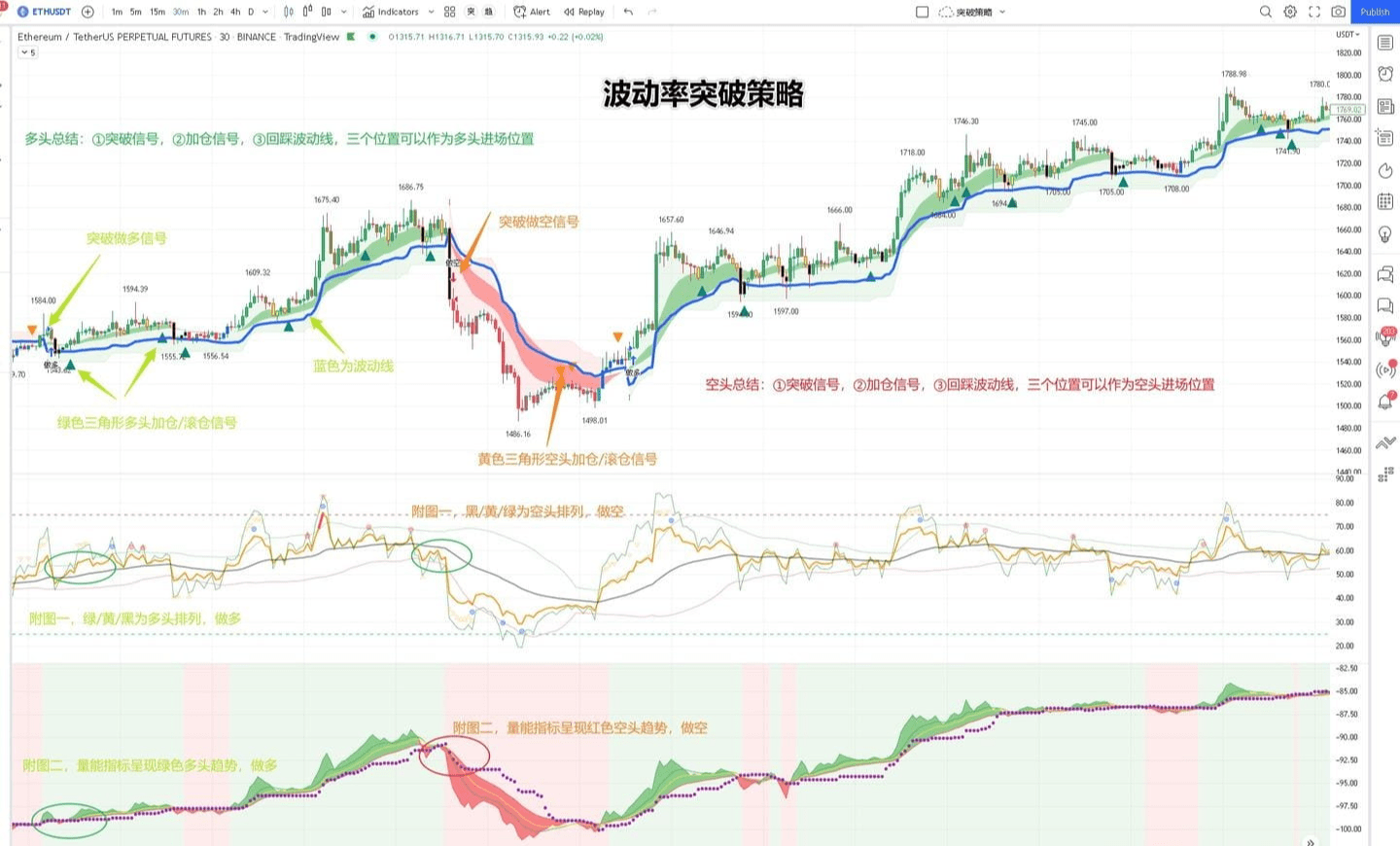Start bar Replay mode
The height and width of the screenshot is (846, 1400).
[584, 12]
